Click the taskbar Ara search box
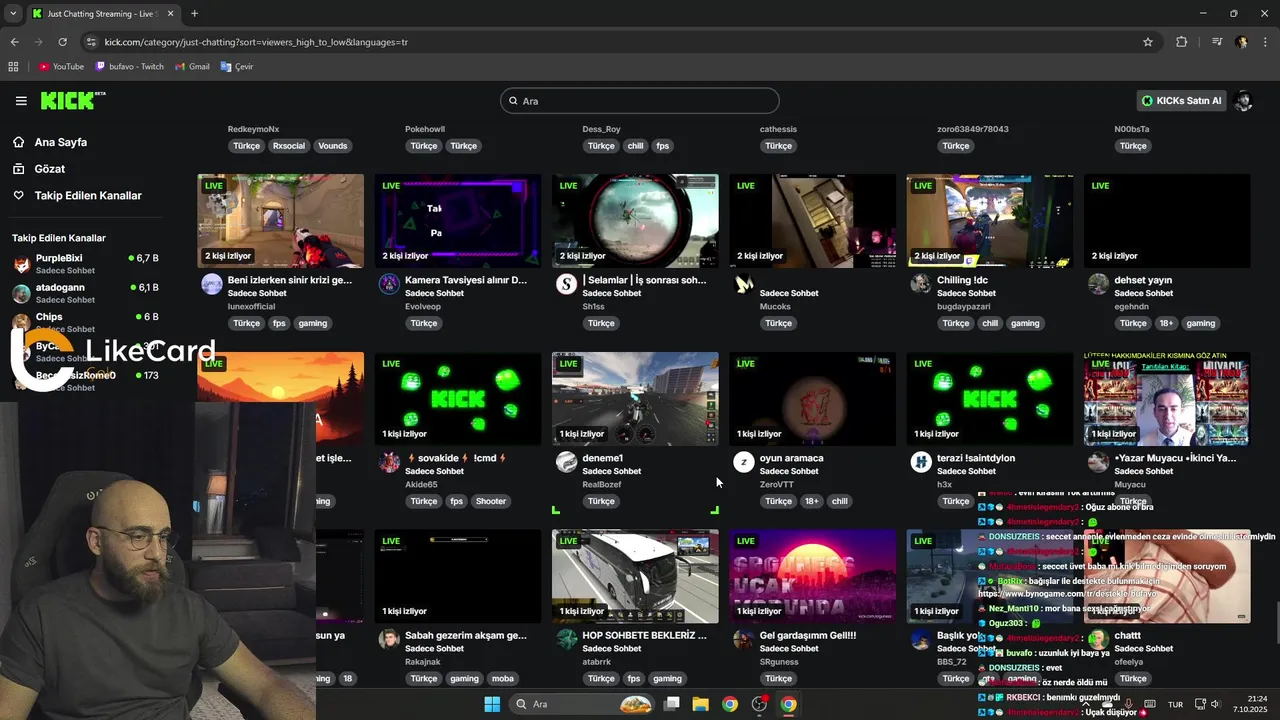Image resolution: width=1280 pixels, height=720 pixels. tap(583, 704)
